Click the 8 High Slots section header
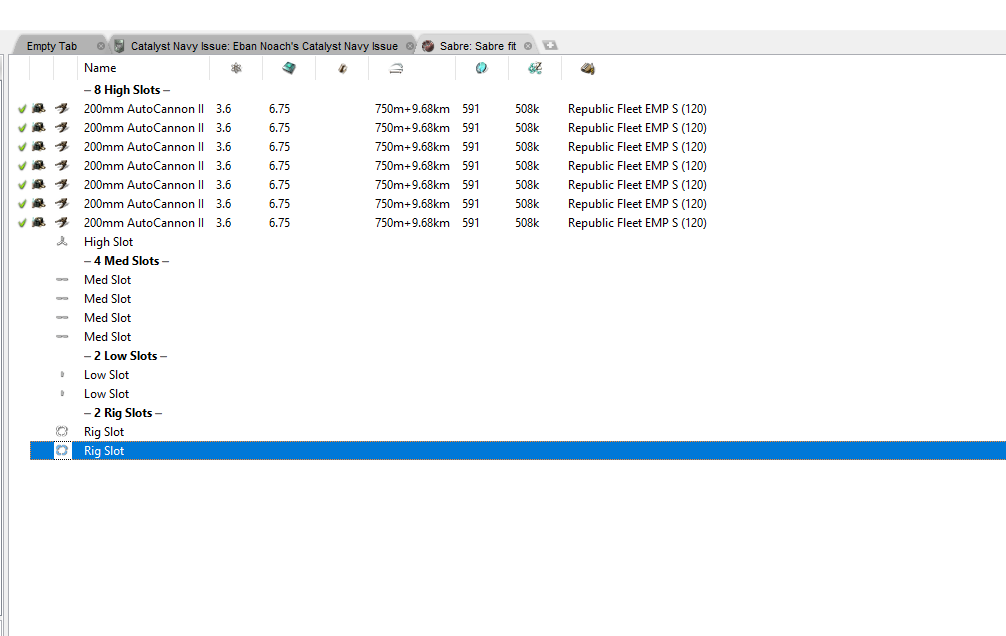1006x636 pixels. (127, 90)
